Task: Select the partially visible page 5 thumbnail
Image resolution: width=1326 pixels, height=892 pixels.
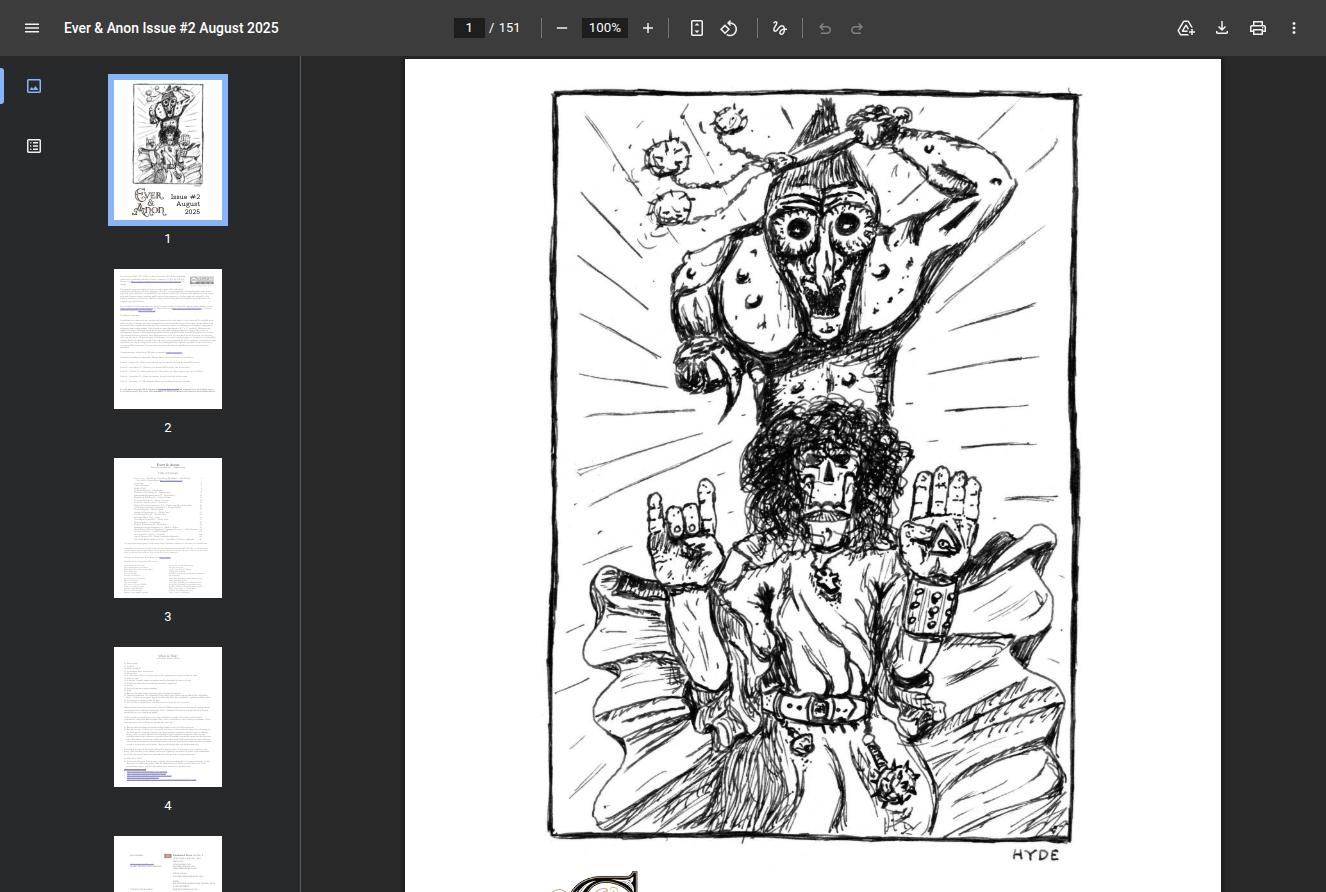Action: click(x=168, y=864)
